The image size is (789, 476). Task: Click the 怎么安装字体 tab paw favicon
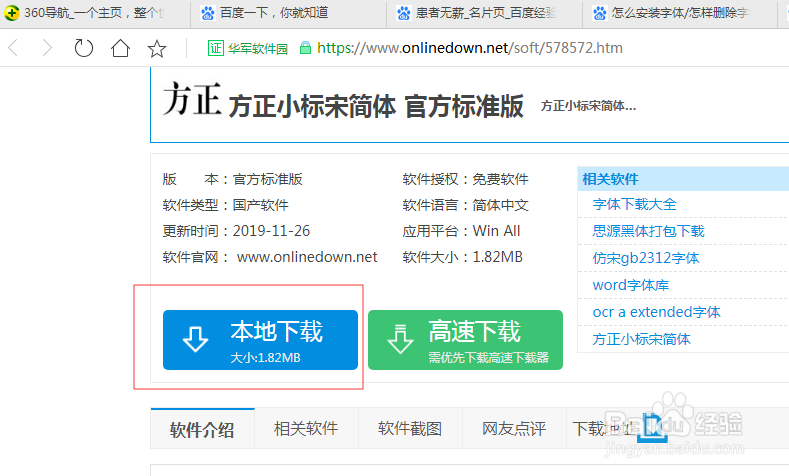click(x=599, y=13)
